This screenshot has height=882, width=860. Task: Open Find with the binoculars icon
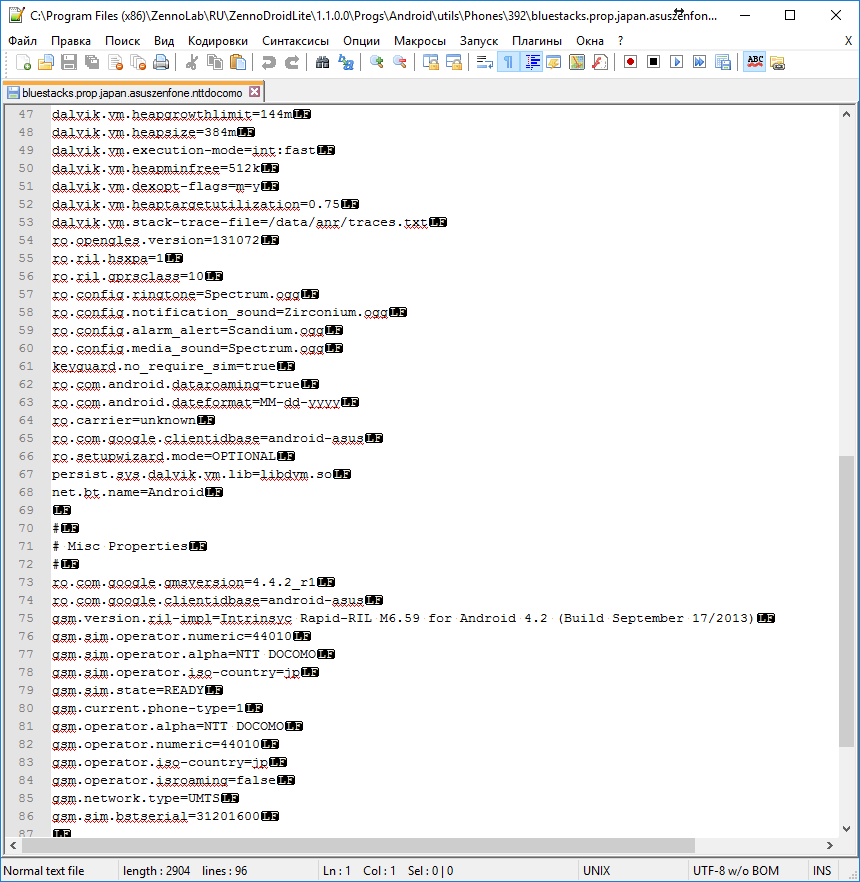pos(322,62)
